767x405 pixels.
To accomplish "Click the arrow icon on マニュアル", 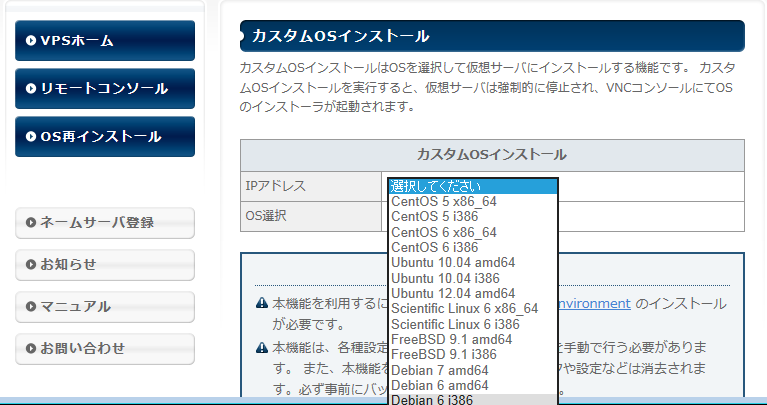I will pyautogui.click(x=31, y=307).
